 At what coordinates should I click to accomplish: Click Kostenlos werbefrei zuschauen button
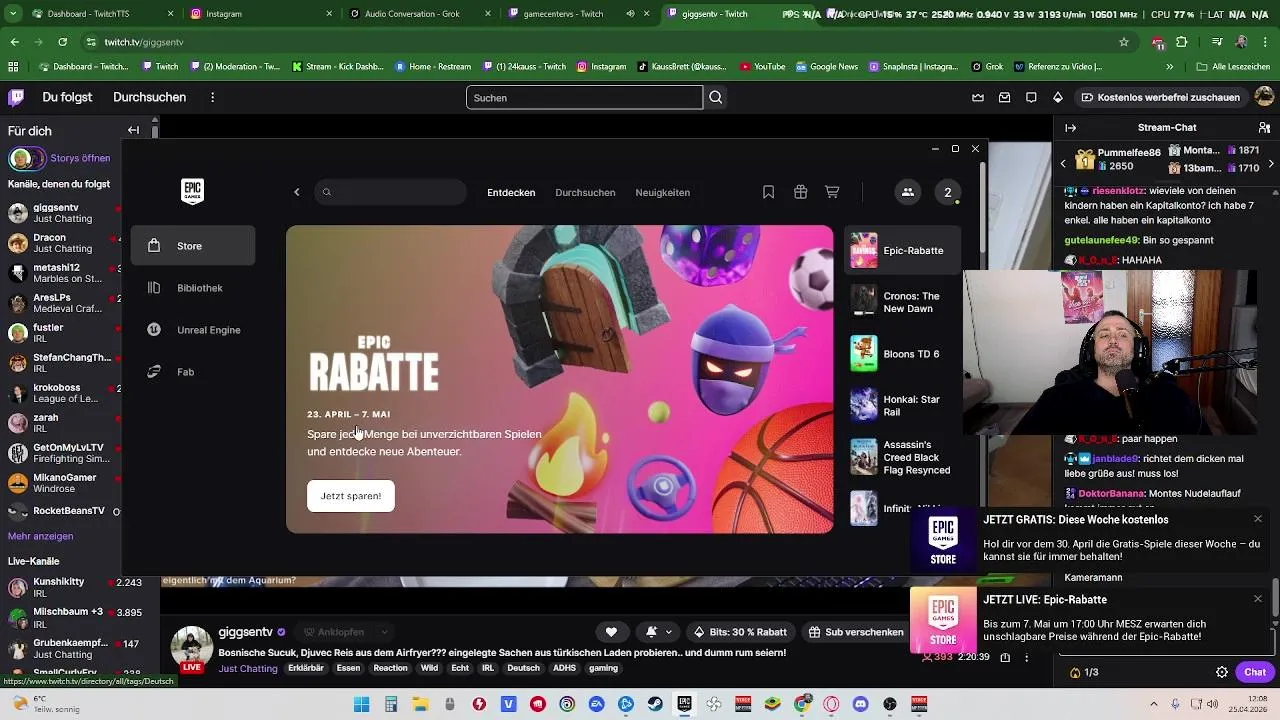(x=1159, y=97)
